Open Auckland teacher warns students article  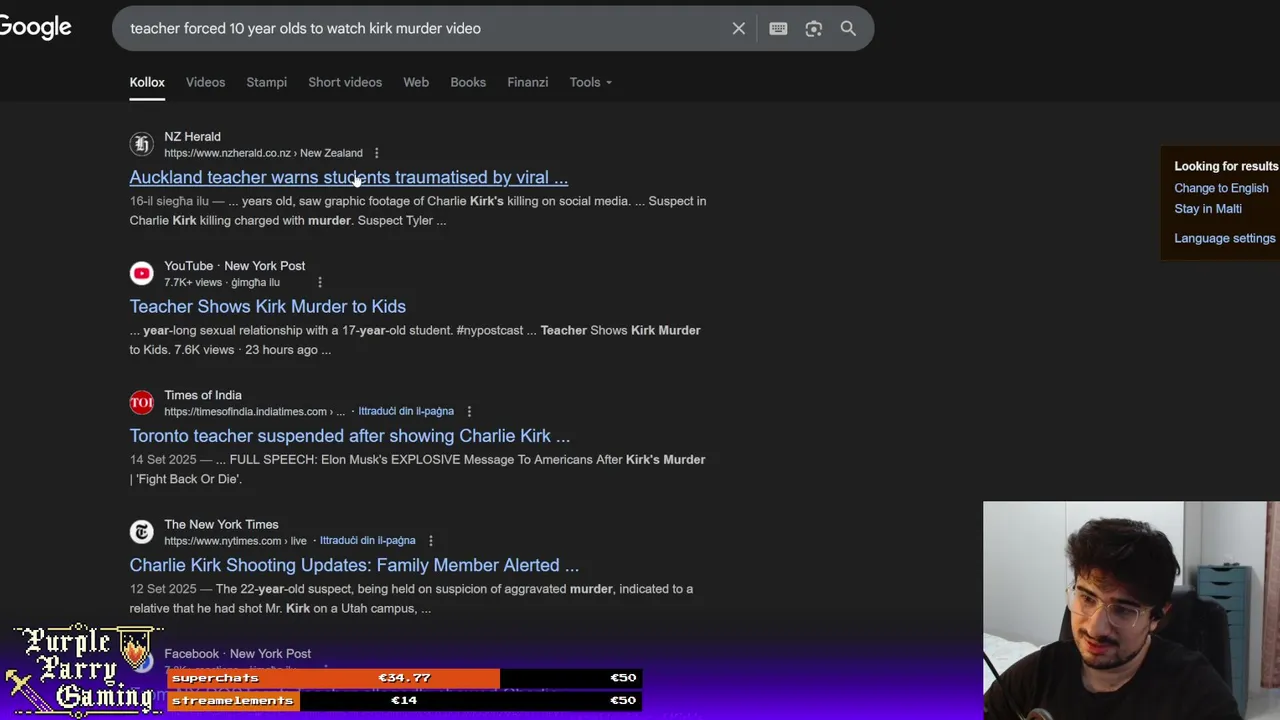(x=348, y=177)
